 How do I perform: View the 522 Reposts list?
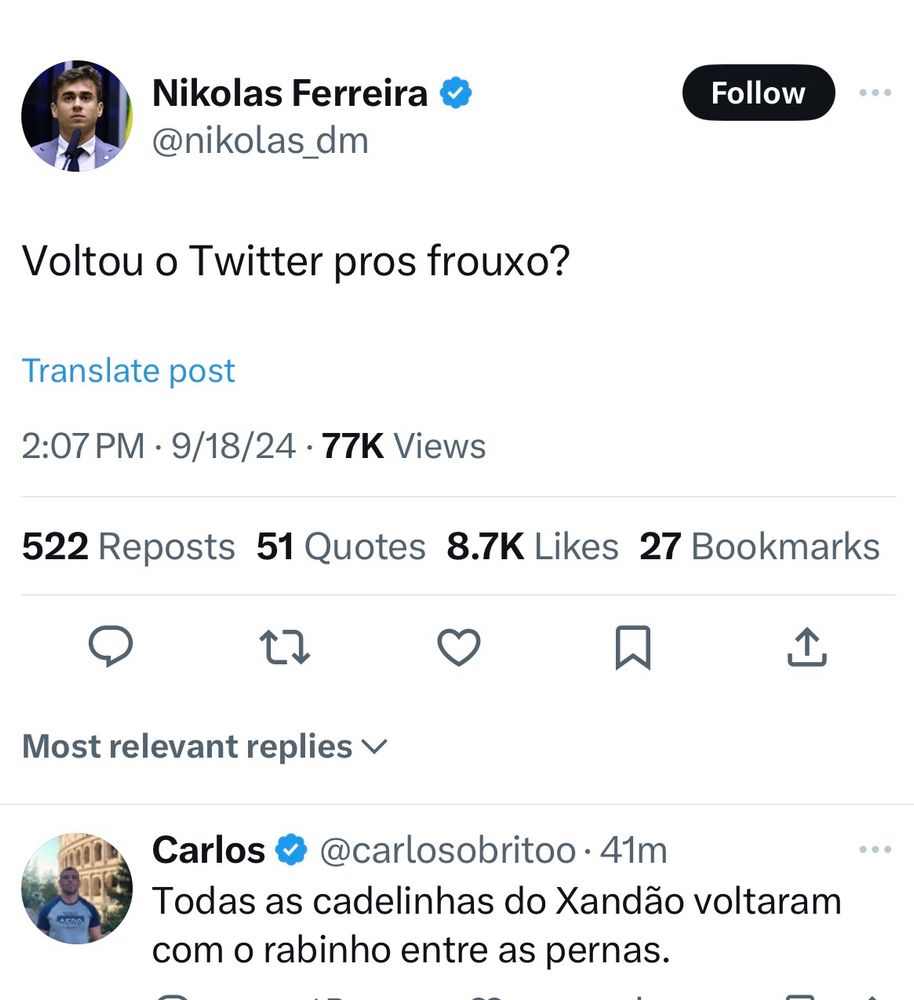click(129, 547)
